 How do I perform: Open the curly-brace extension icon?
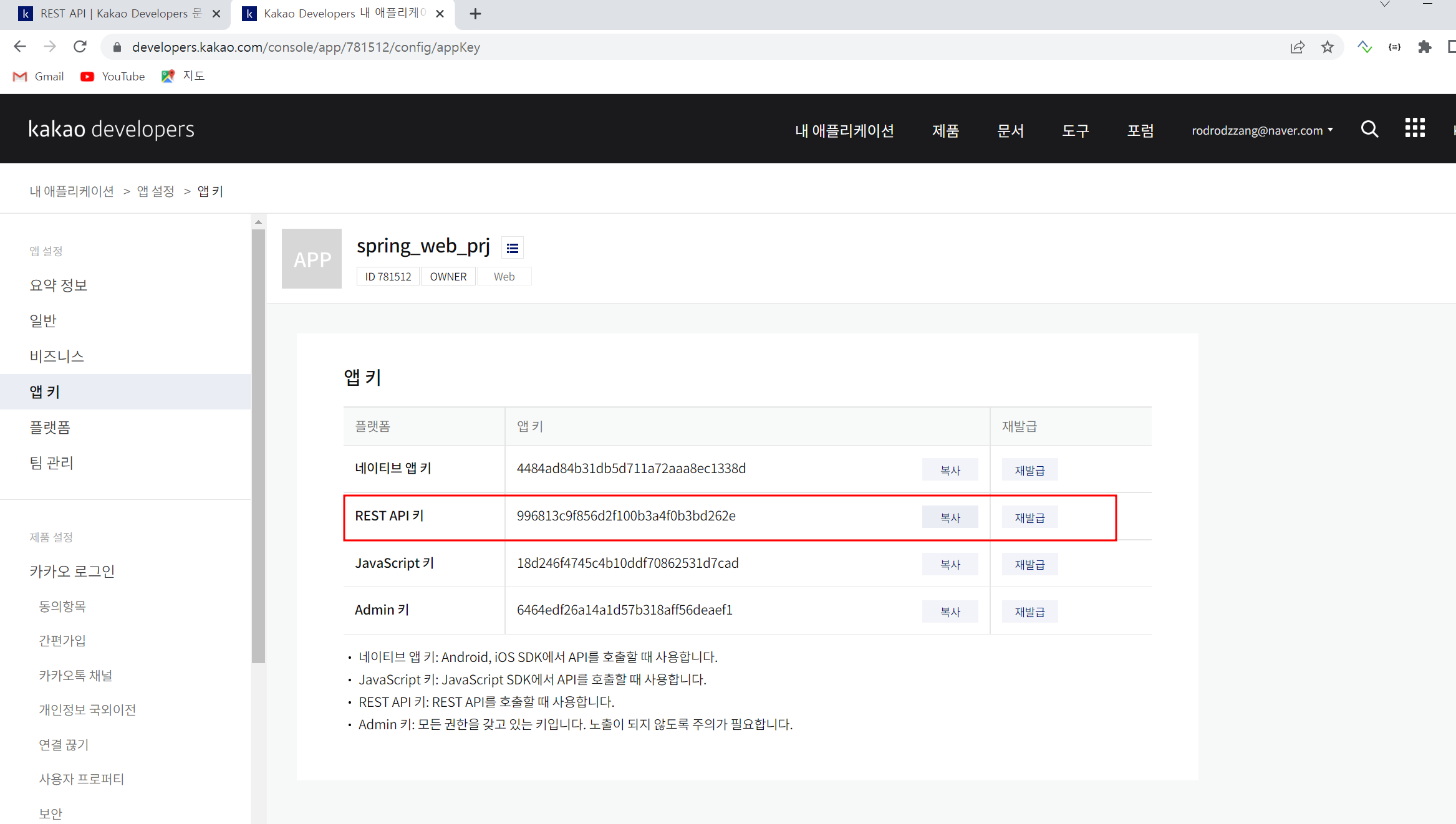[x=1395, y=47]
